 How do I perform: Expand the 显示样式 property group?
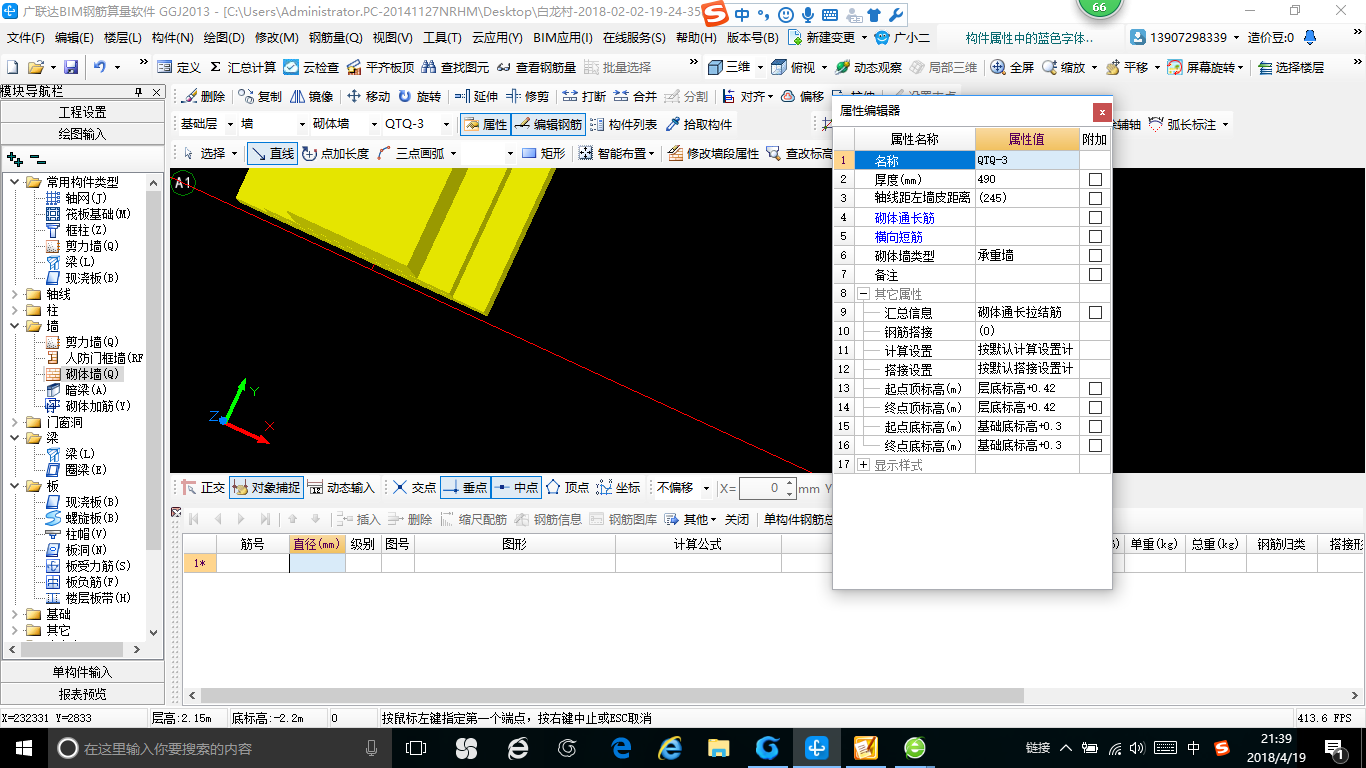pyautogui.click(x=863, y=465)
